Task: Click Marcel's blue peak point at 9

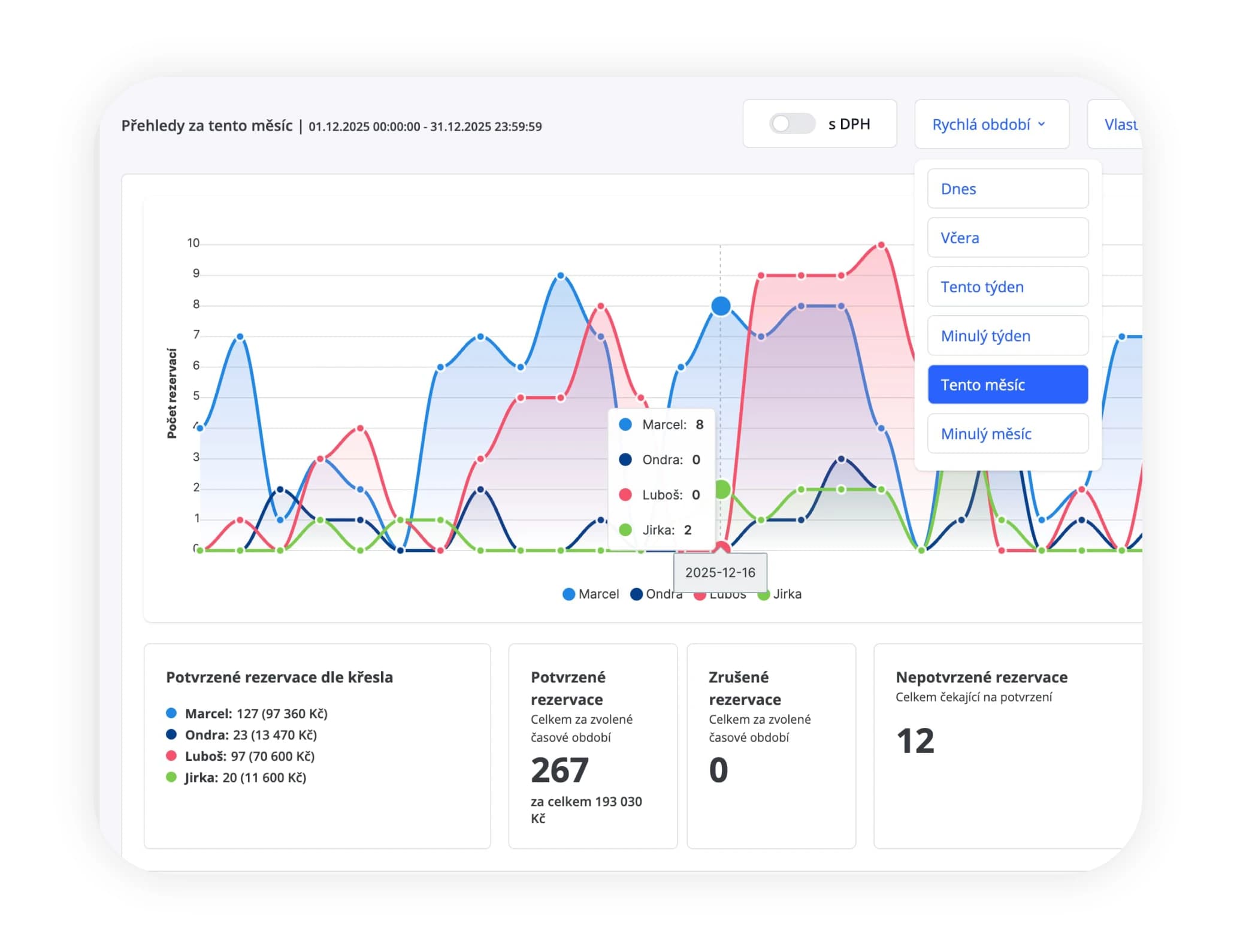Action: tap(561, 276)
